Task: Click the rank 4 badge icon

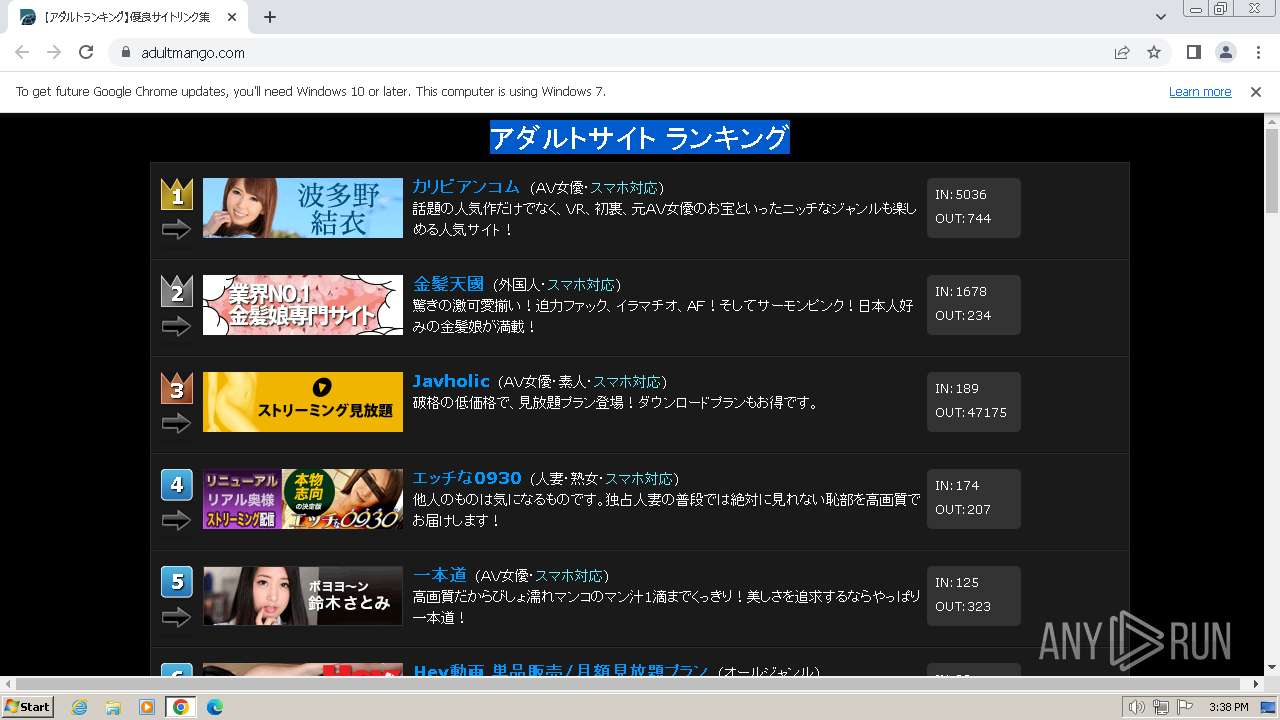Action: tap(177, 485)
